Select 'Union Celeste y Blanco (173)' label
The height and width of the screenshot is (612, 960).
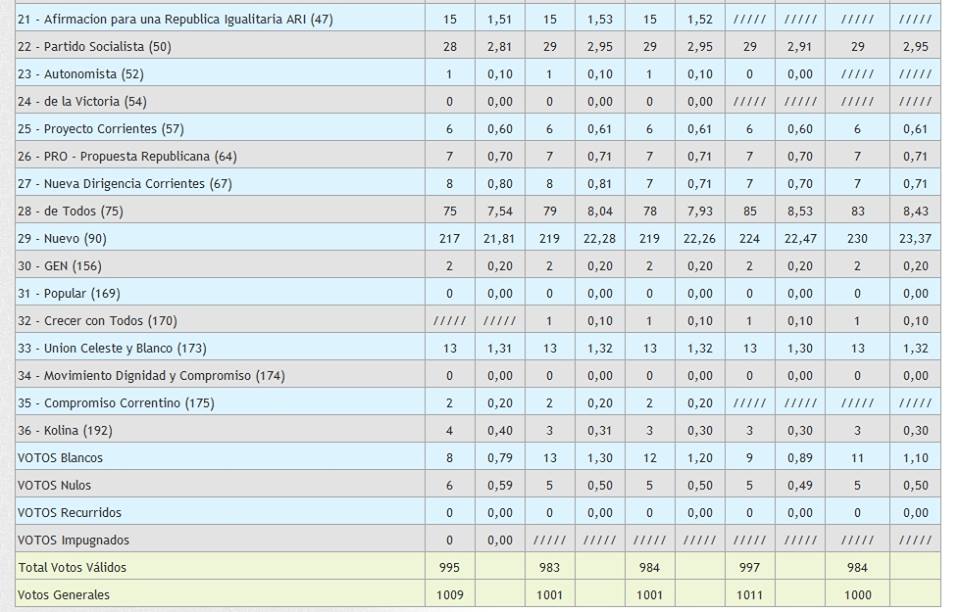(126, 348)
